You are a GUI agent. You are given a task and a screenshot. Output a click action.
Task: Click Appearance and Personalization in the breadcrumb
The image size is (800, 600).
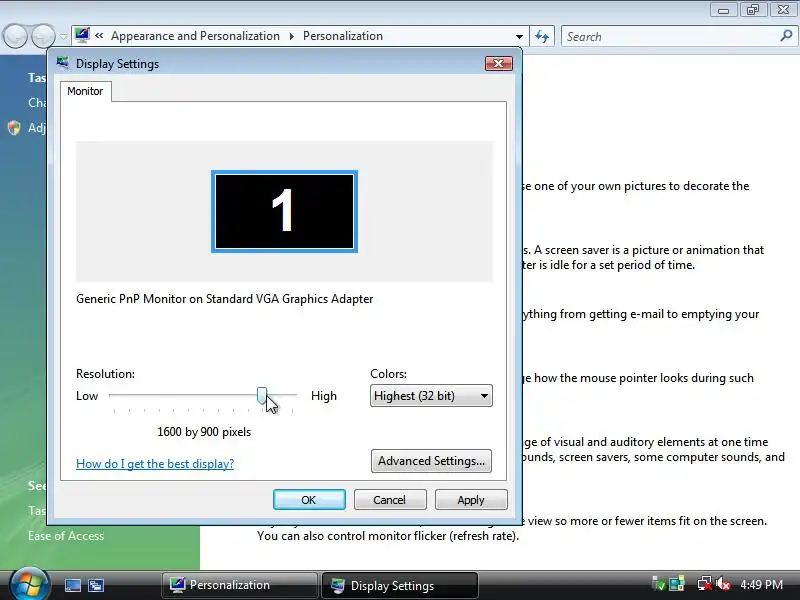[x=195, y=36]
